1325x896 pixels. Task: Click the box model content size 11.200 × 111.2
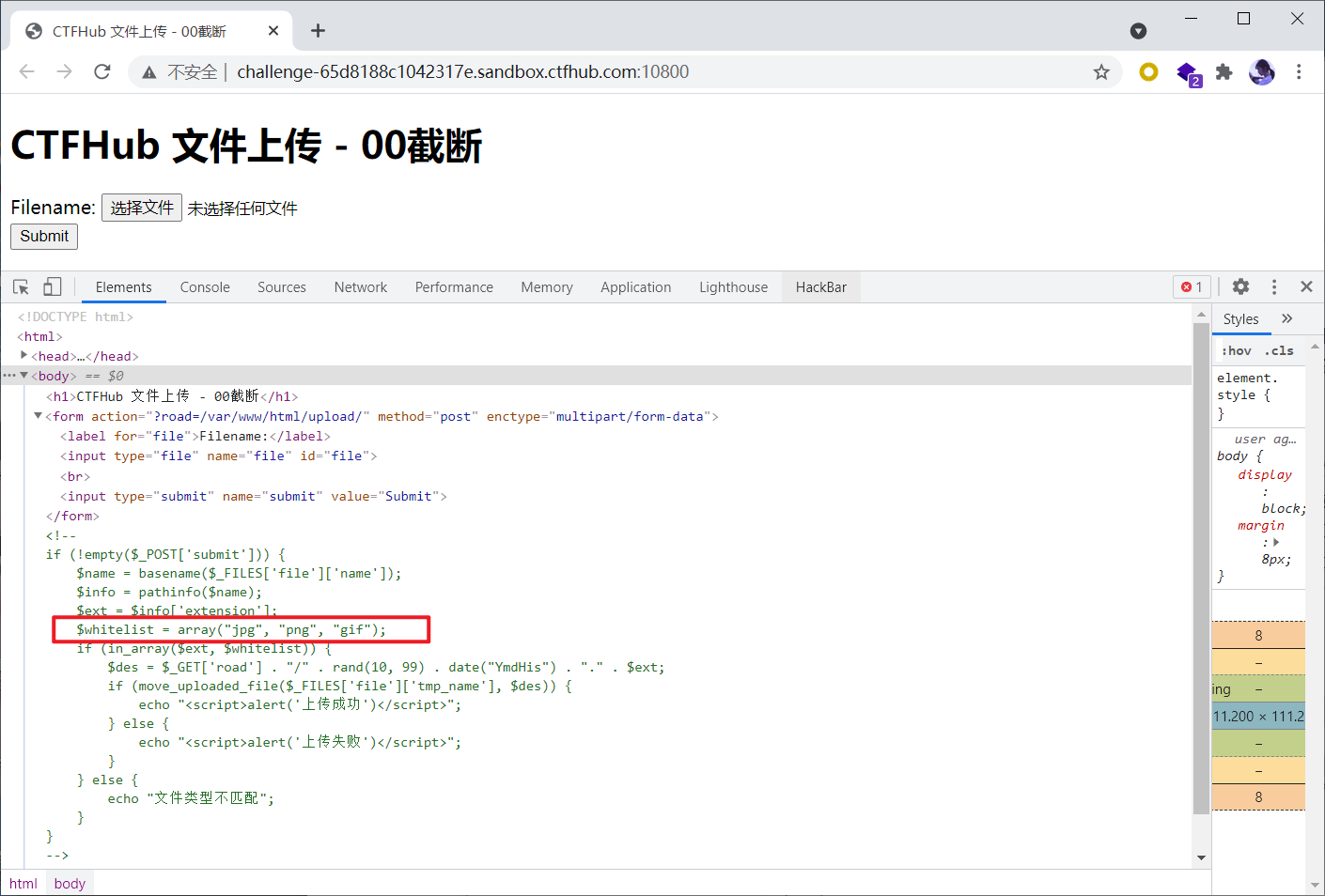[1258, 717]
